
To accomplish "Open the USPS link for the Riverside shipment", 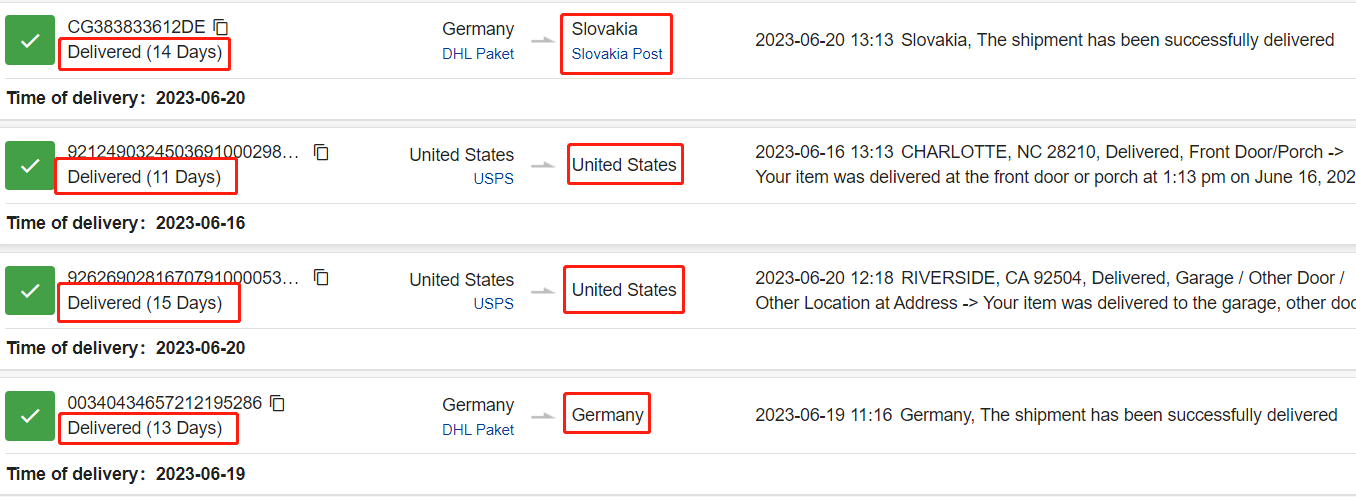I will [494, 304].
